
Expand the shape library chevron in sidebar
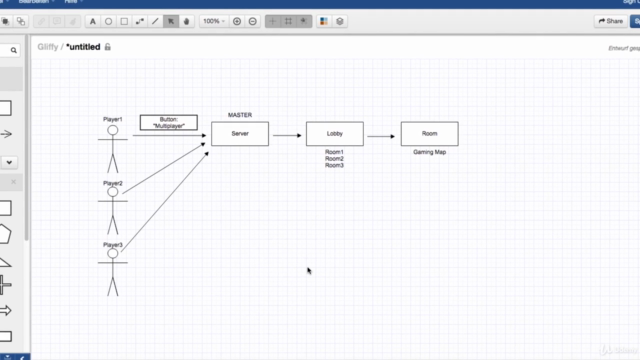point(9,162)
